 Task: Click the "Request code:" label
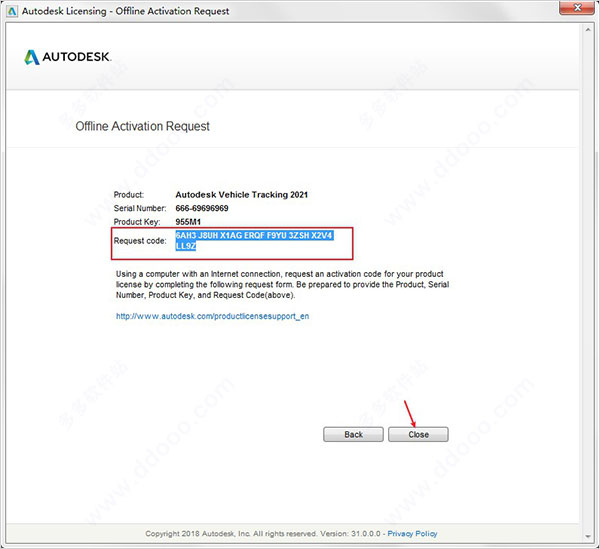tap(140, 241)
